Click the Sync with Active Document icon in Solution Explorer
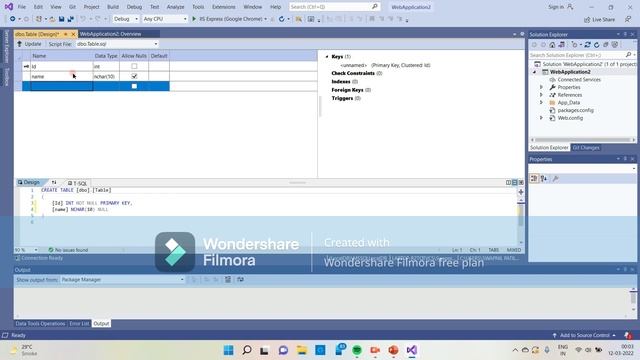Screen dimensions: 640x360 (588, 45)
